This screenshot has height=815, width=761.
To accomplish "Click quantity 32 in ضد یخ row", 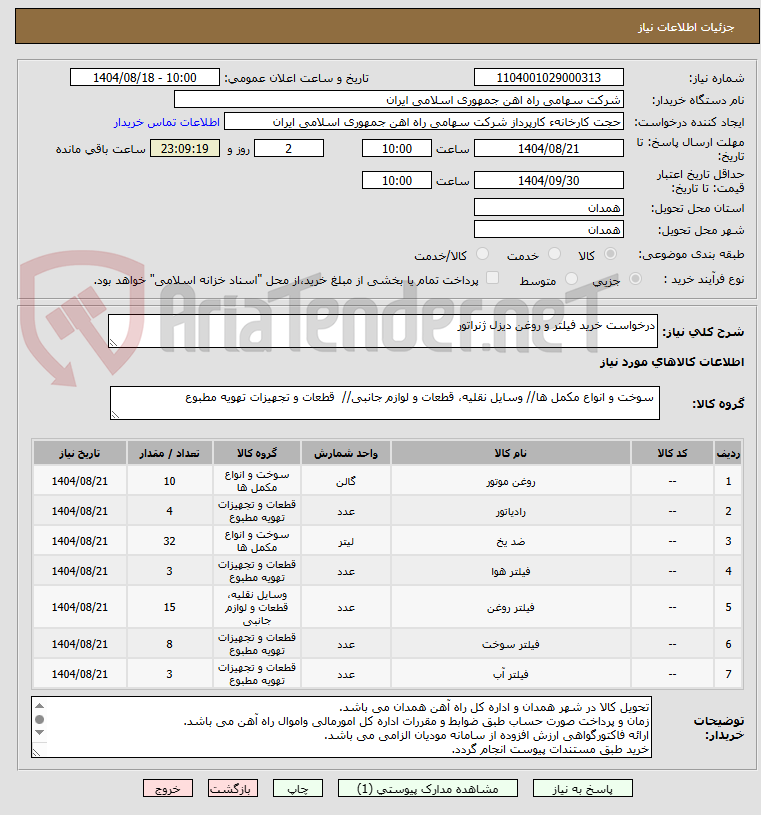I will click(169, 541).
